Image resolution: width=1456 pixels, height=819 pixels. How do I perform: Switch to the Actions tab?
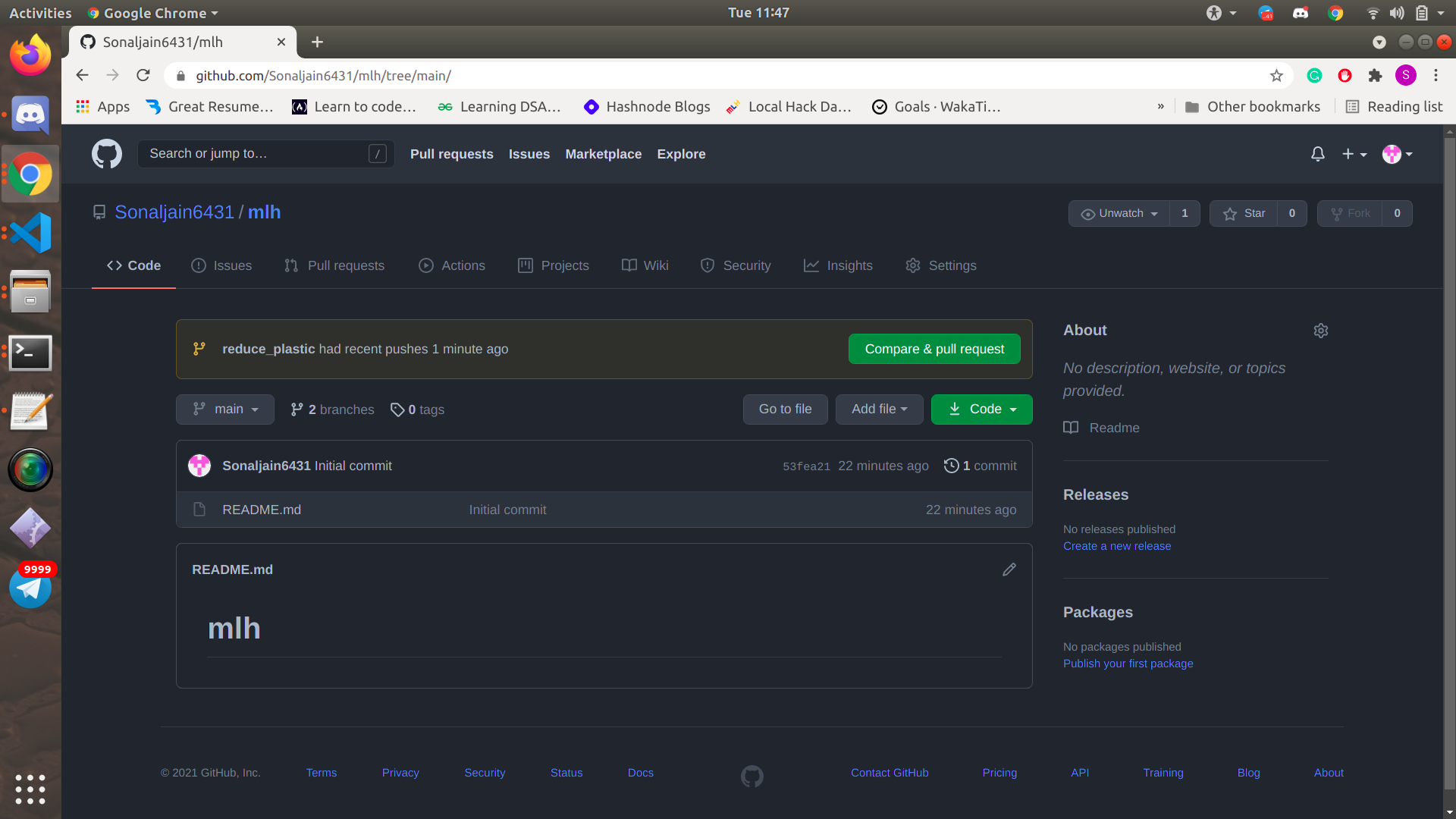(x=452, y=265)
